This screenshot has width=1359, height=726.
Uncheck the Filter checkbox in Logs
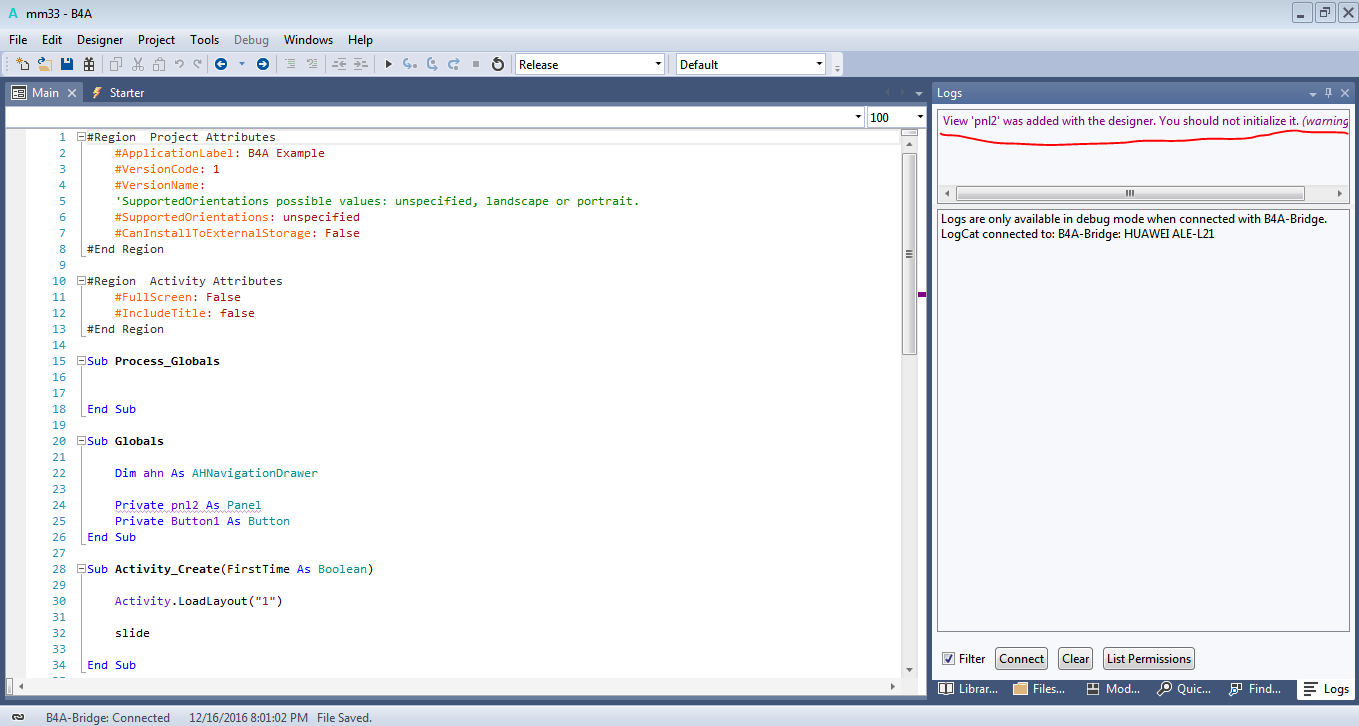pos(949,659)
